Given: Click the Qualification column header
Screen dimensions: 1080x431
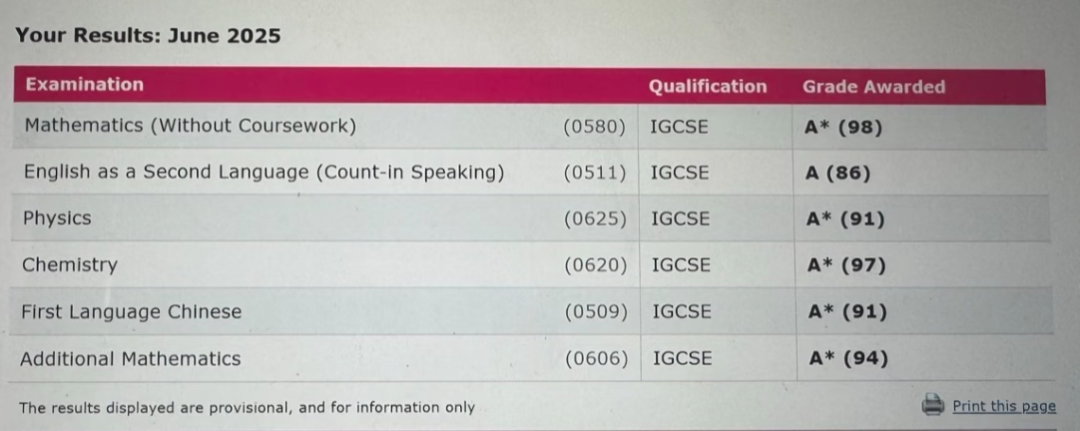Looking at the screenshot, I should 707,86.
